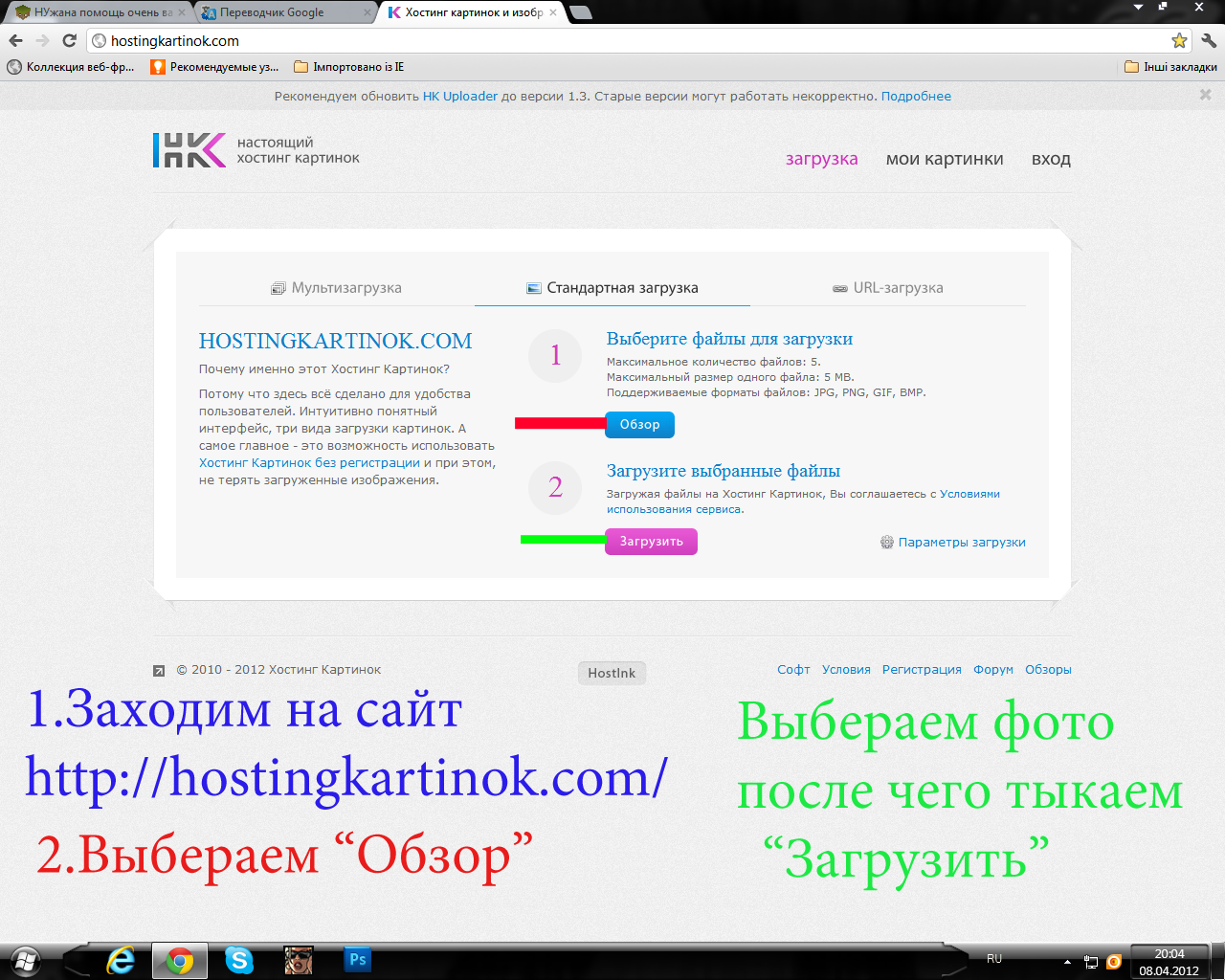This screenshot has width=1225, height=980.
Task: Open the Chrome wrench menu
Action: 1209,40
